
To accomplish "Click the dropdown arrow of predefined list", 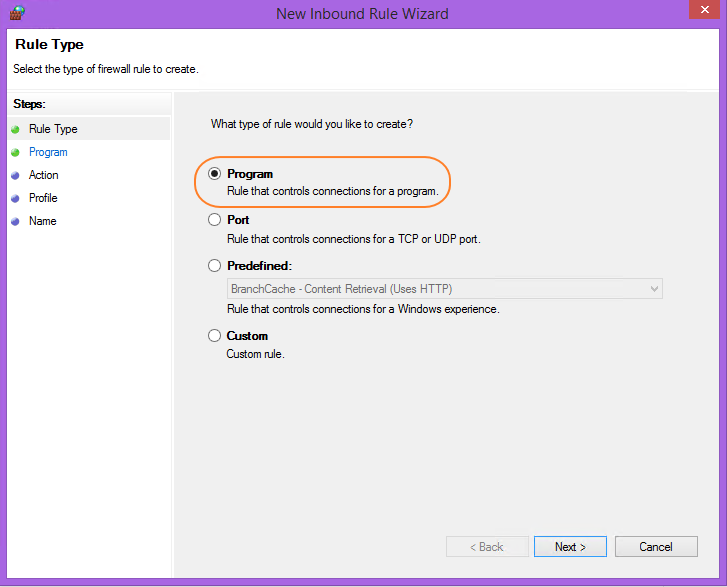I will [654, 289].
